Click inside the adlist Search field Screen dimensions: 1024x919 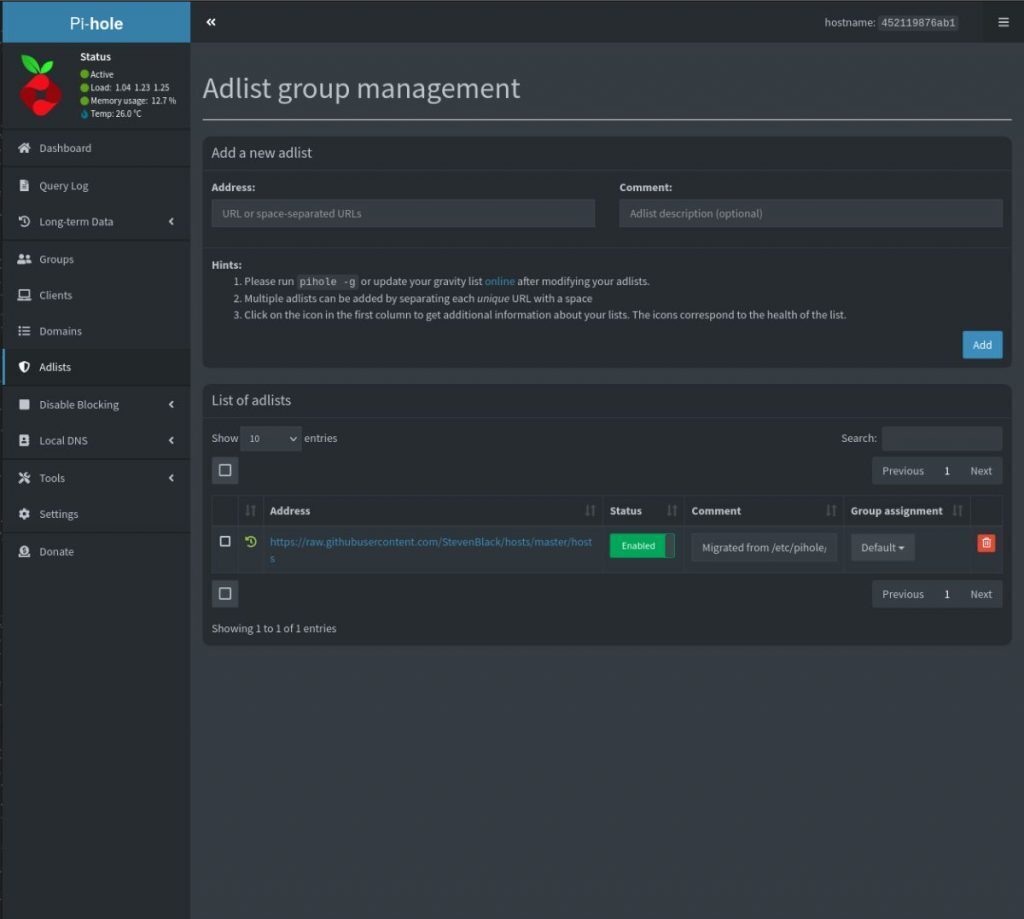point(940,438)
